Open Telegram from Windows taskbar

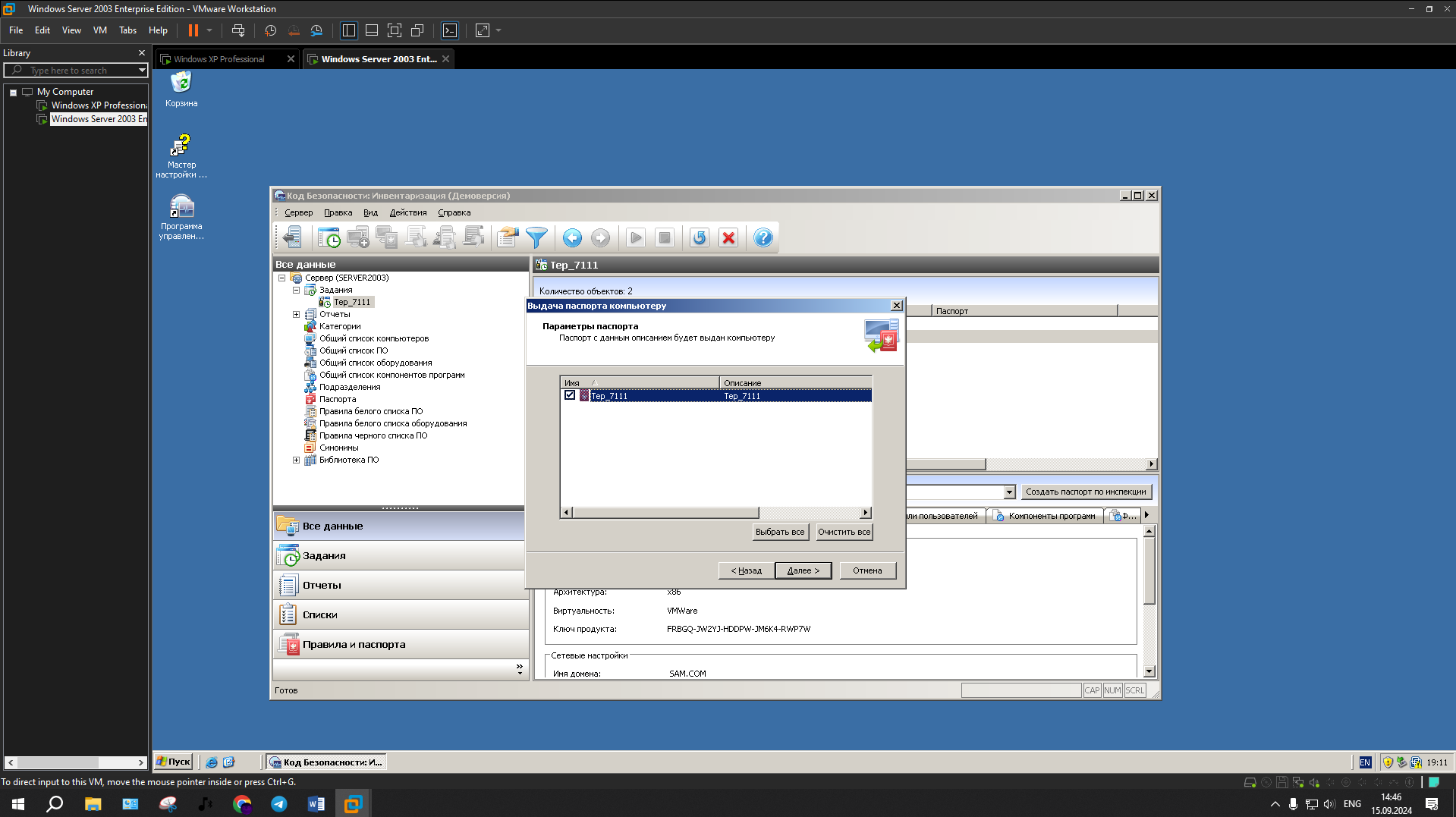coord(279,804)
